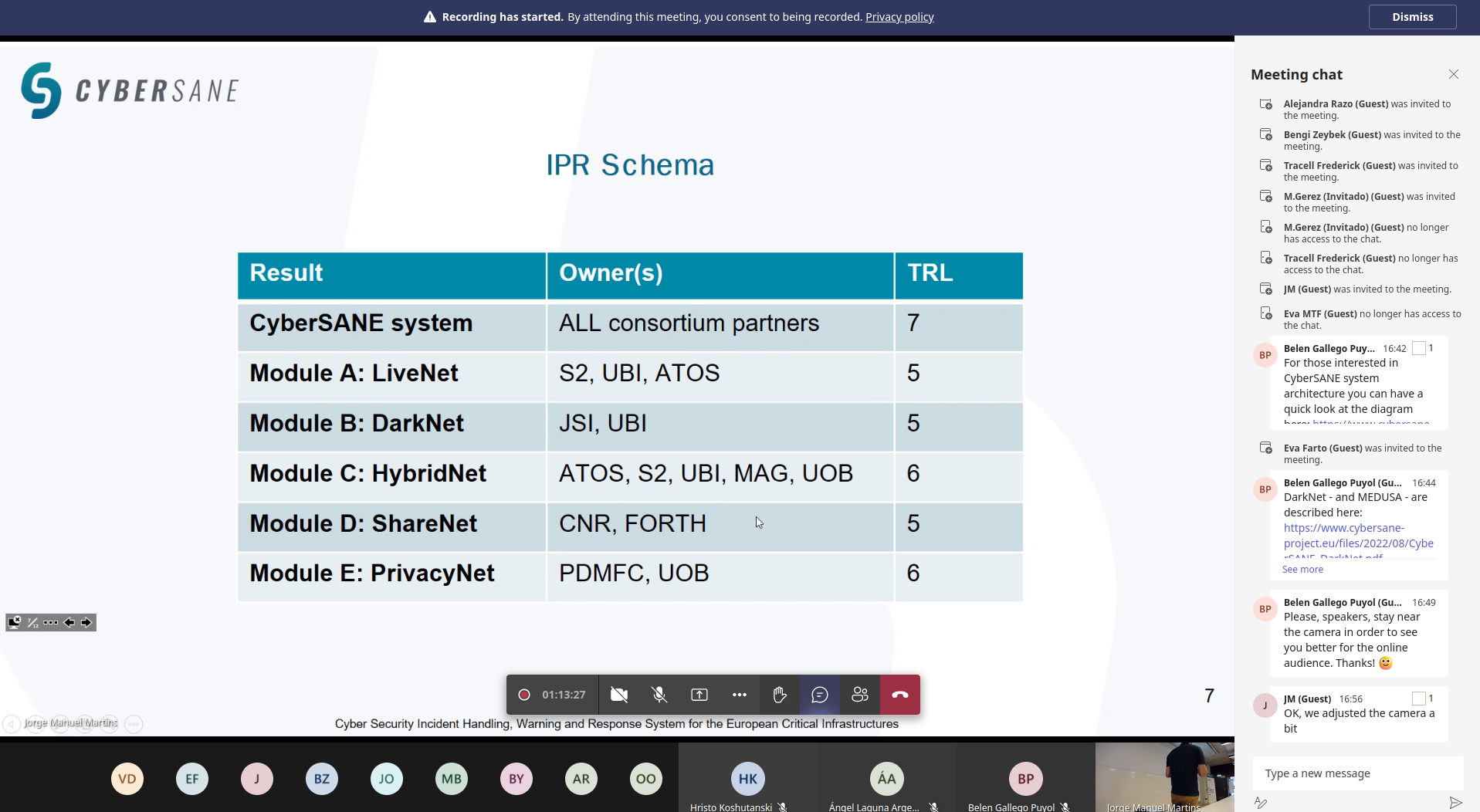1480x812 pixels.
Task: Select participant avatar JO
Action: click(387, 779)
